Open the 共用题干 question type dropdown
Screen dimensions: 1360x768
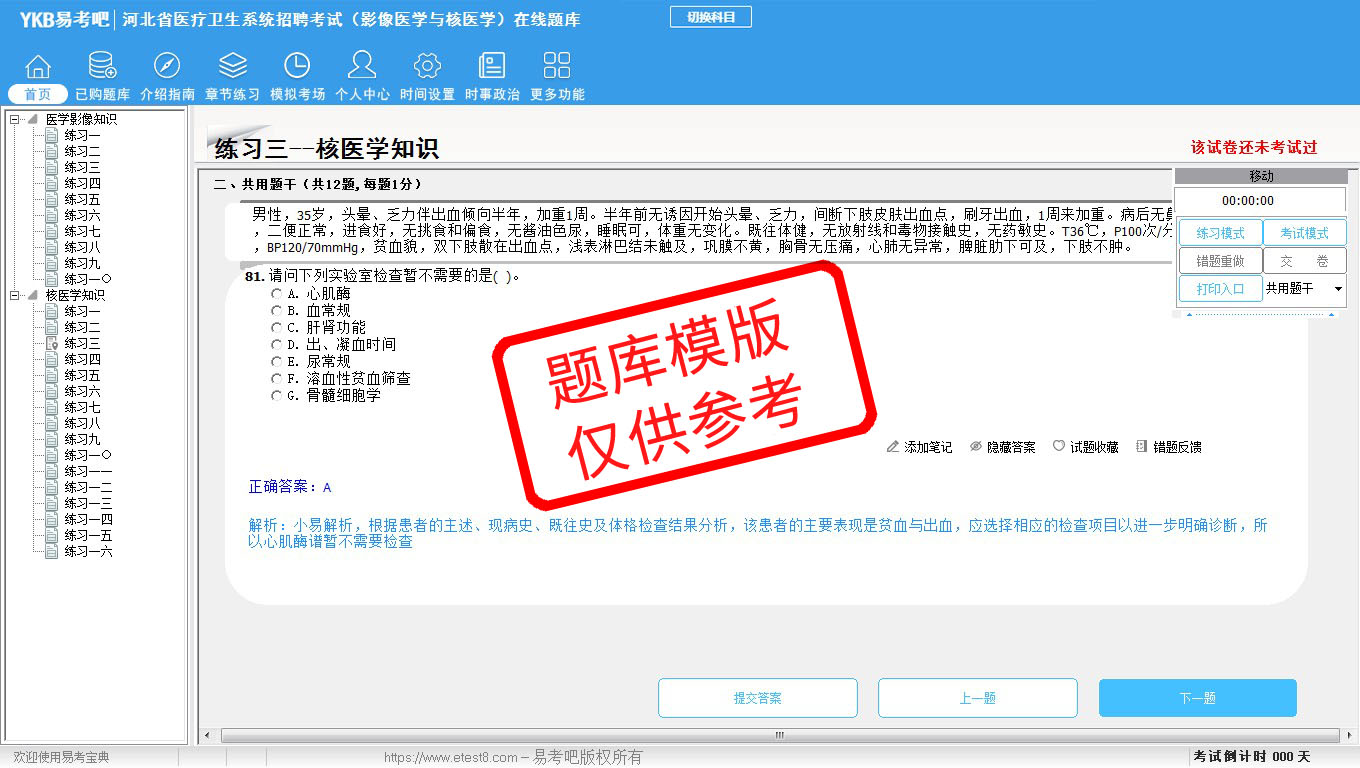click(1305, 289)
